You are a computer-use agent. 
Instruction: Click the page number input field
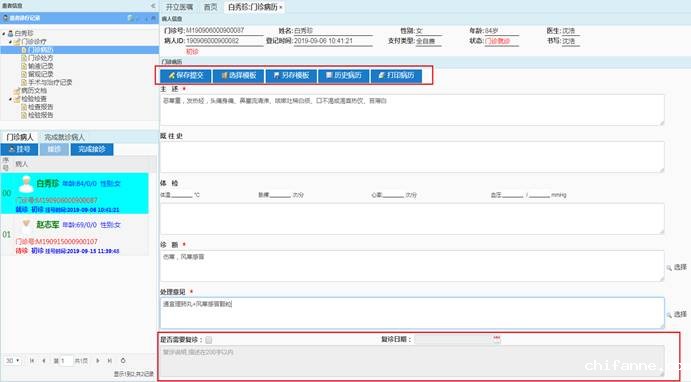coord(67,361)
